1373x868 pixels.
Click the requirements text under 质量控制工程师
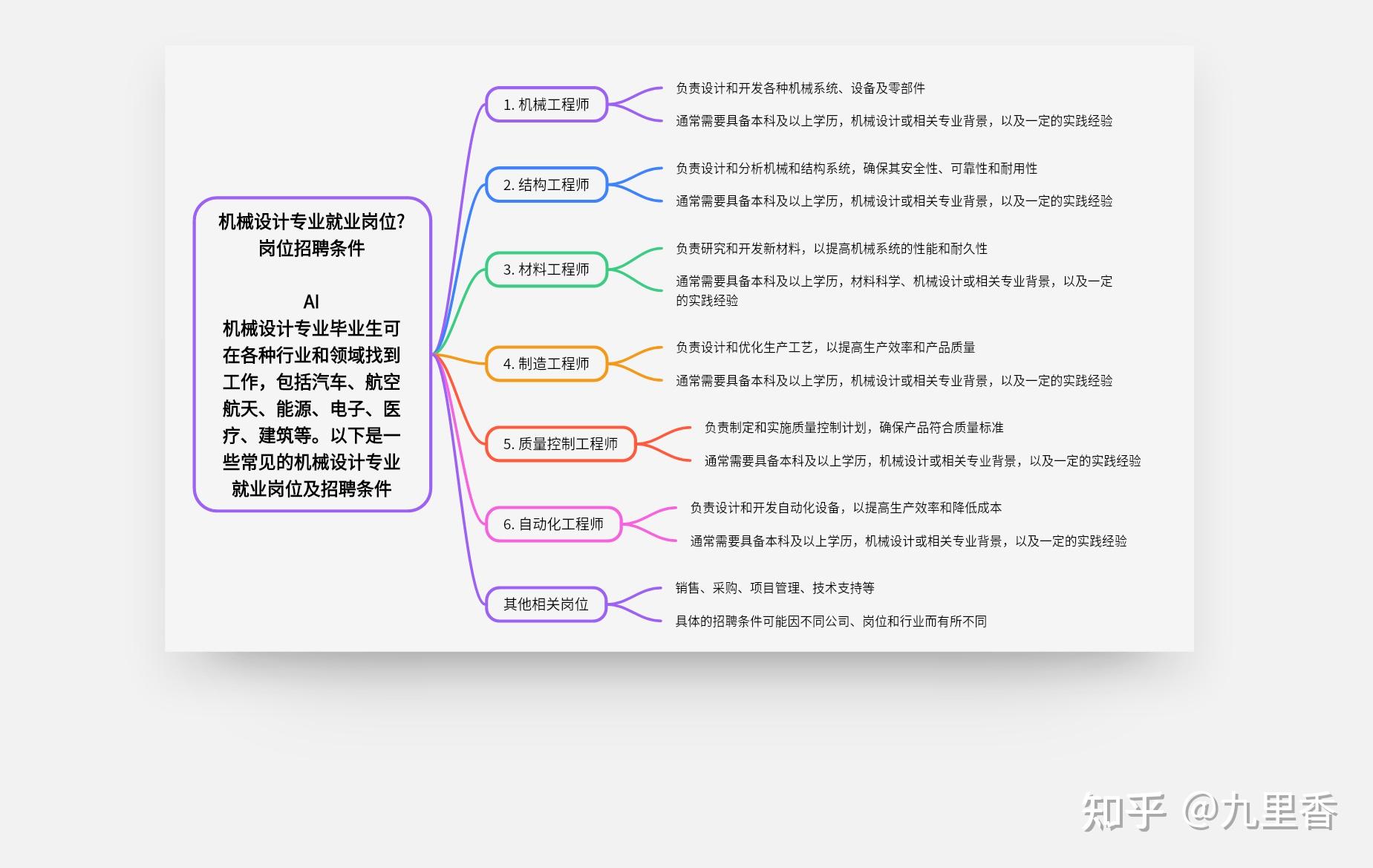(x=922, y=461)
